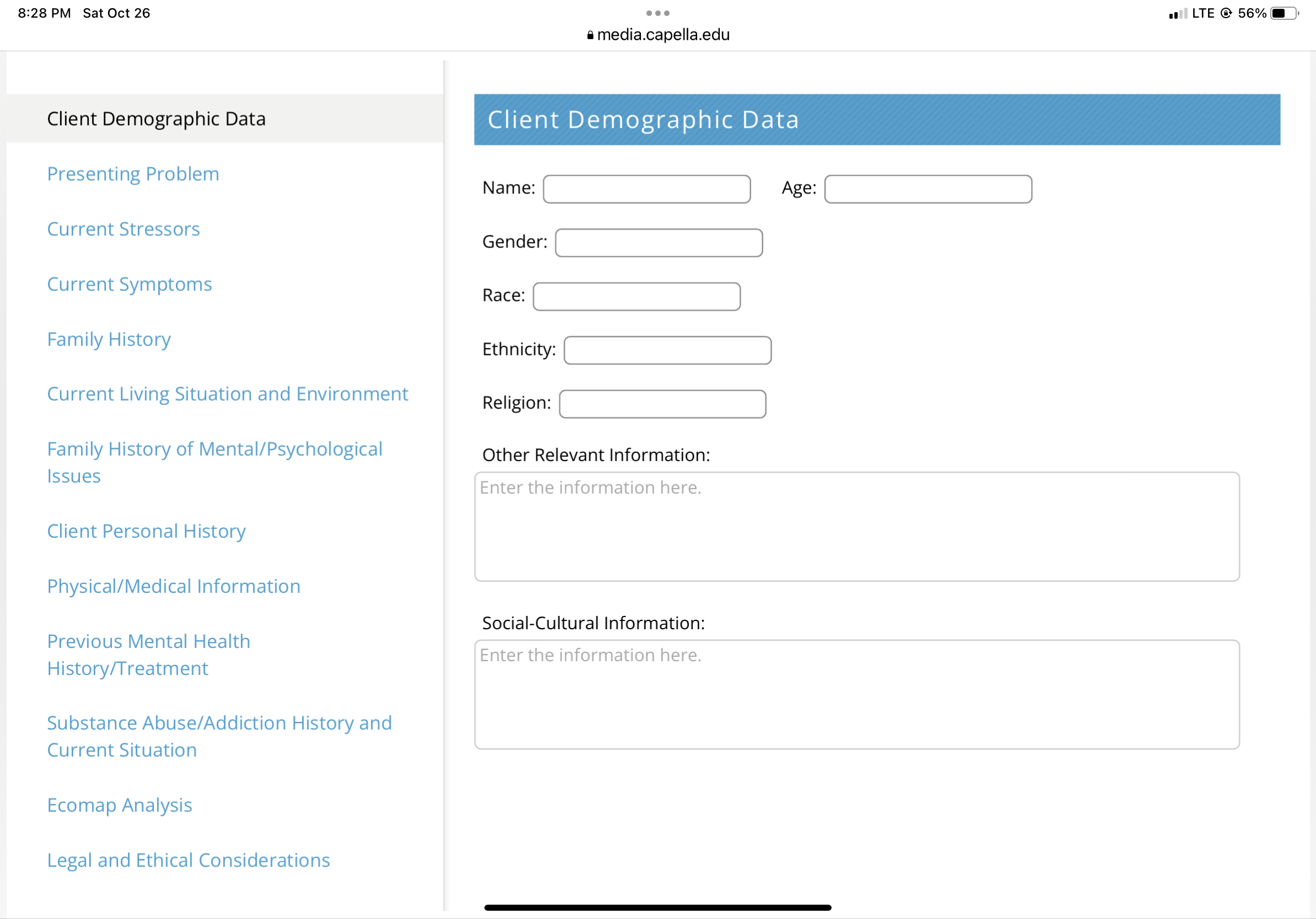The image size is (1316, 919).
Task: Tap the battery status icon
Action: click(1285, 13)
